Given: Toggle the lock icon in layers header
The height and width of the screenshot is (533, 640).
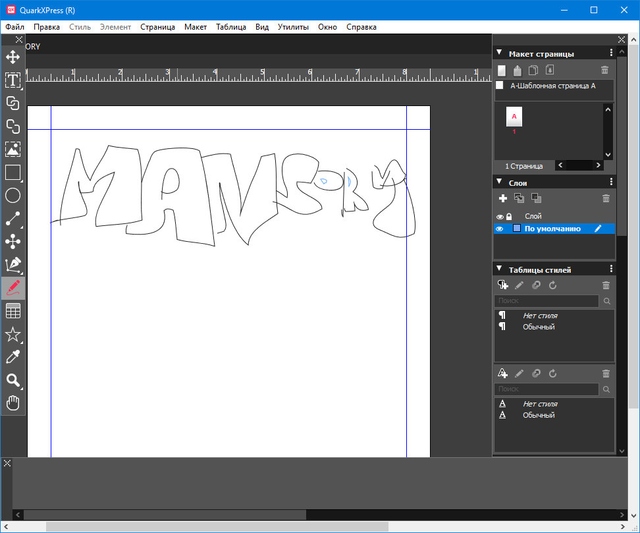Looking at the screenshot, I should click(509, 216).
